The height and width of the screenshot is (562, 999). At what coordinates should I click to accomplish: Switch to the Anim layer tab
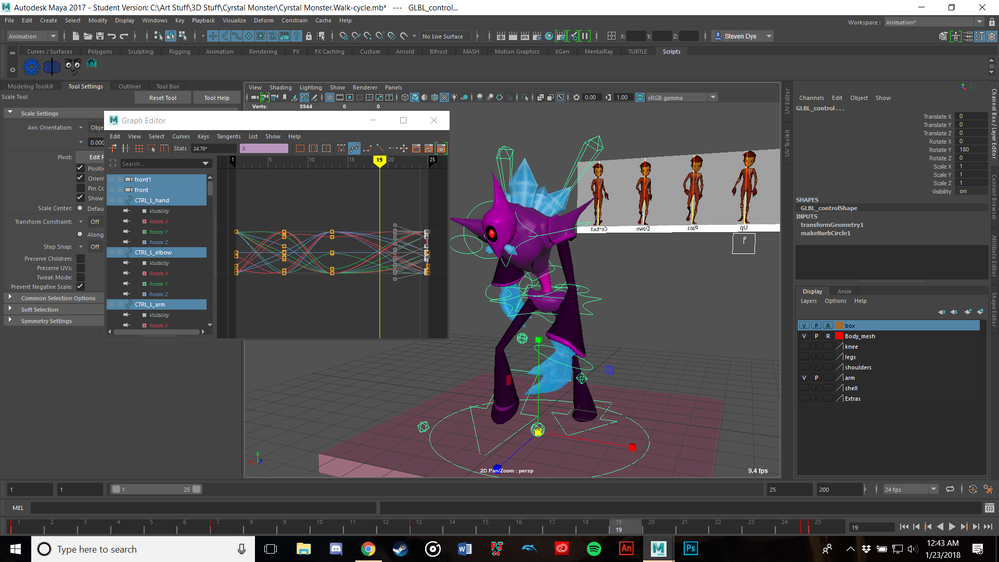pyautogui.click(x=844, y=291)
